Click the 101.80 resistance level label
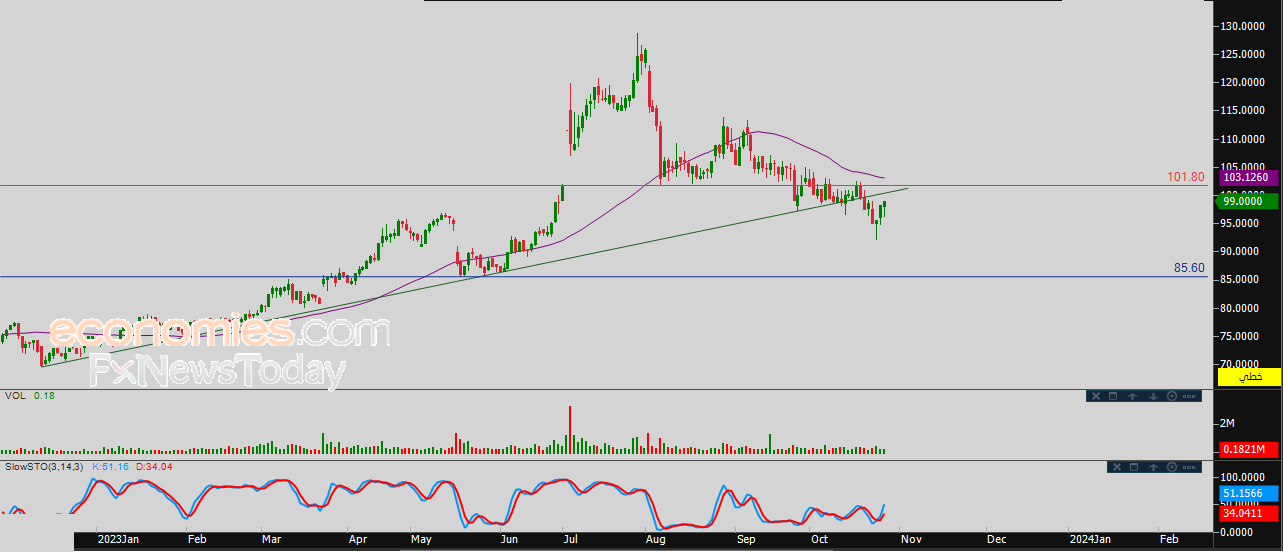This screenshot has height=552, width=1283. pyautogui.click(x=1185, y=177)
